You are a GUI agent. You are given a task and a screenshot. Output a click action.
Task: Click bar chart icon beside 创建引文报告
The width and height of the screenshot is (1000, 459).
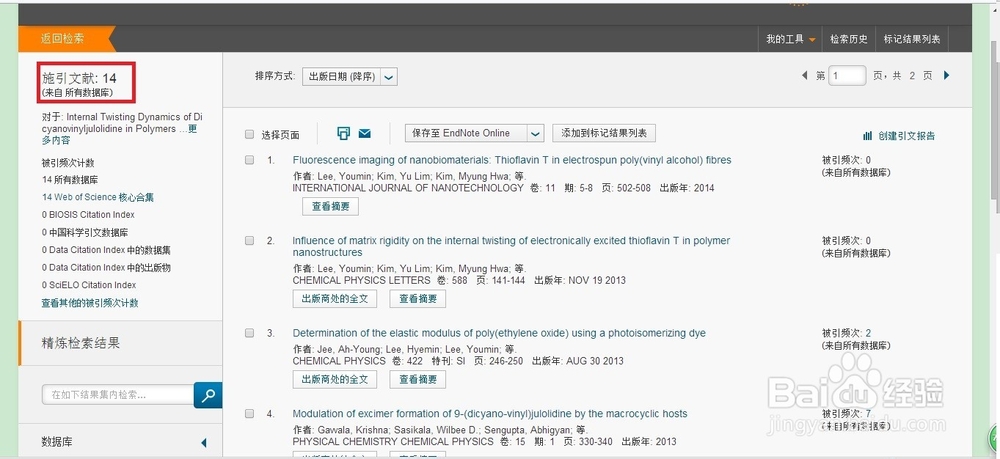pos(867,136)
